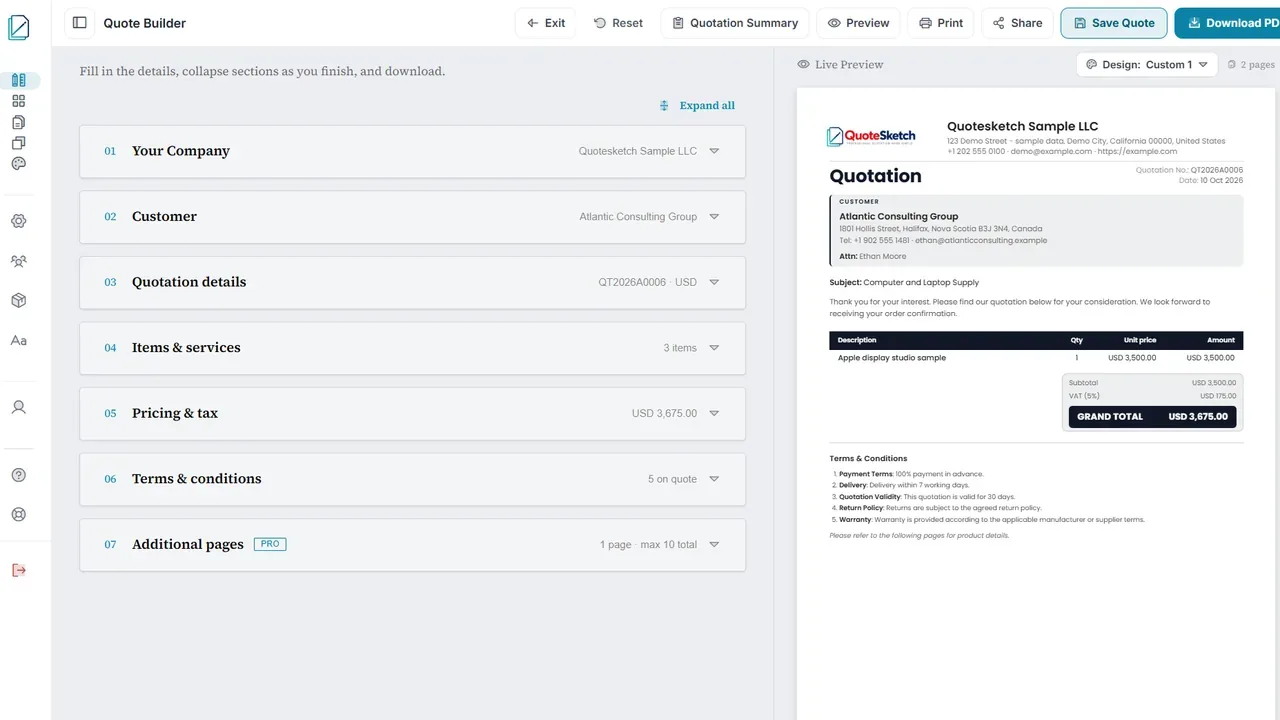Share the quote

[1017, 23]
